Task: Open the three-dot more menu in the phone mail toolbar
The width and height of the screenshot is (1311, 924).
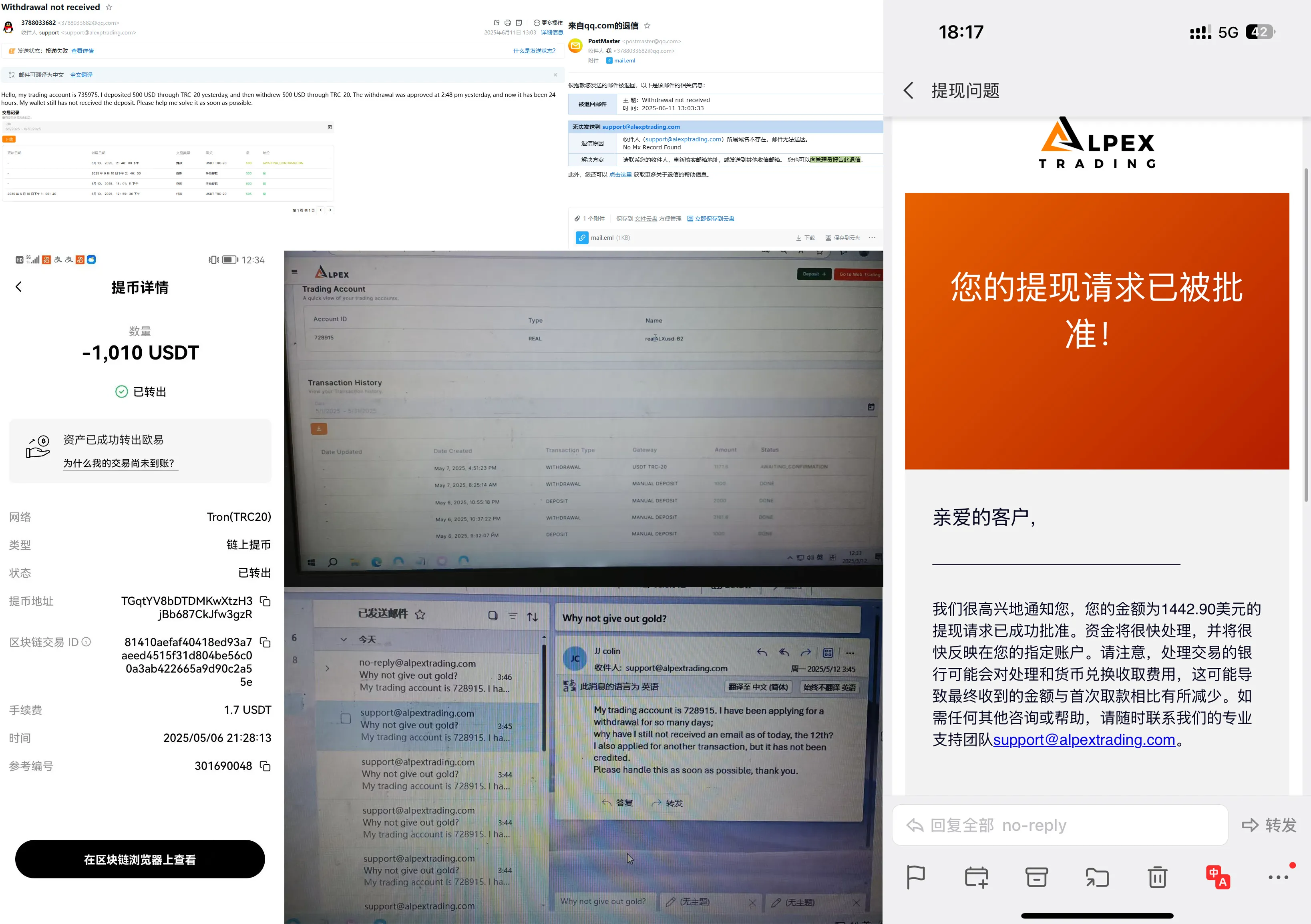Action: pos(1279,877)
